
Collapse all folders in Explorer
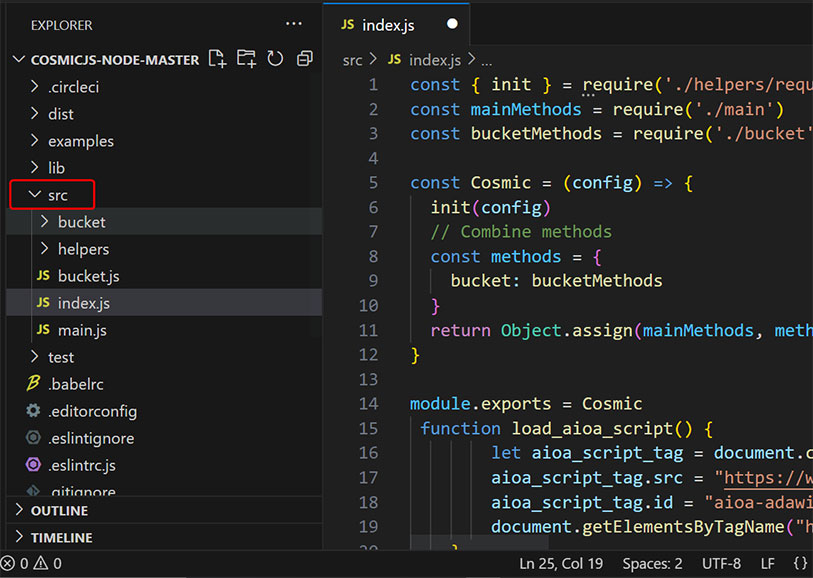pyautogui.click(x=305, y=59)
